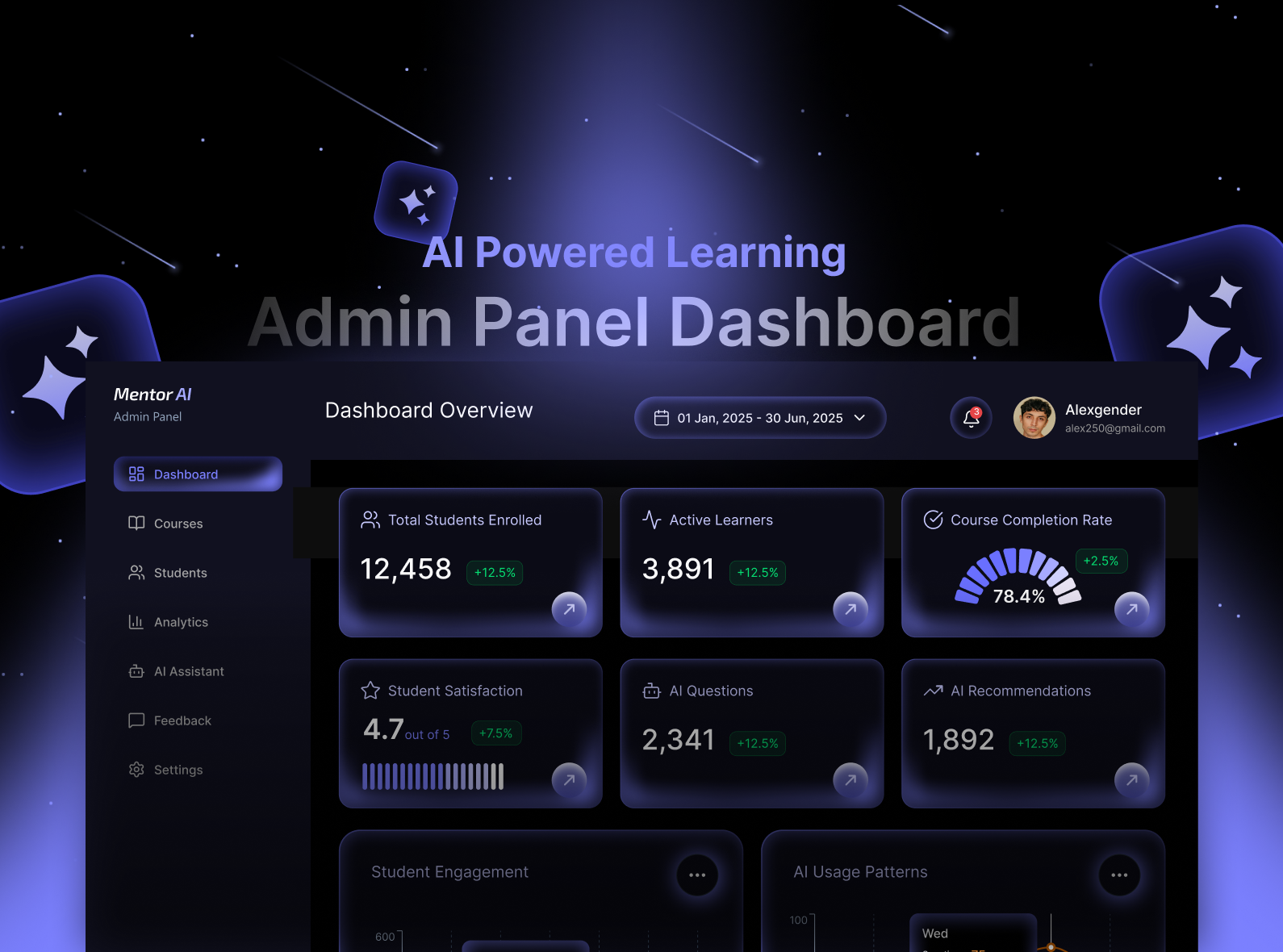The height and width of the screenshot is (952, 1283).
Task: Click the Total Students Enrolled people icon
Action: point(370,520)
